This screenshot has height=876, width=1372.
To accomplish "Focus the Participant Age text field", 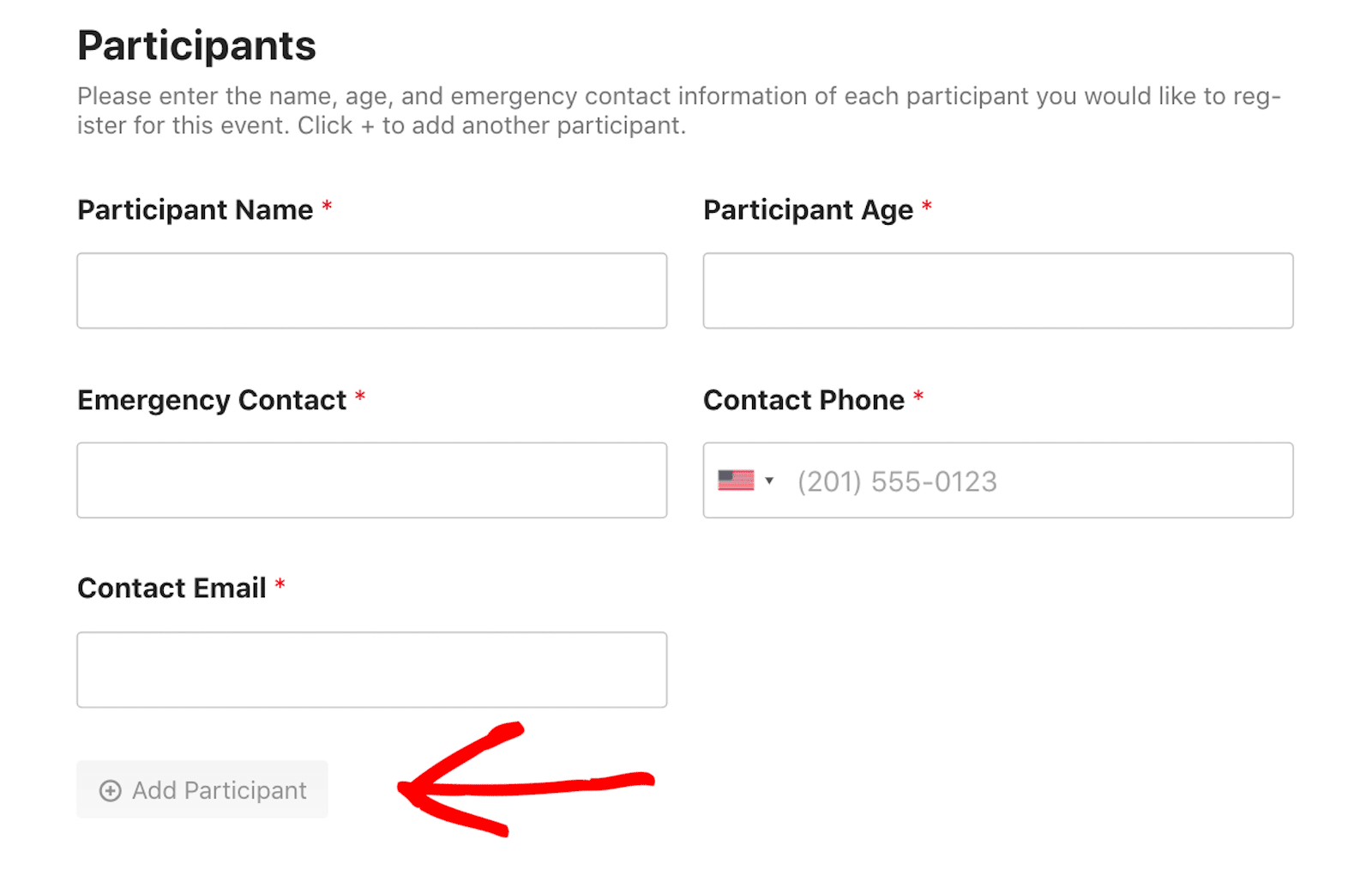I will 998,290.
